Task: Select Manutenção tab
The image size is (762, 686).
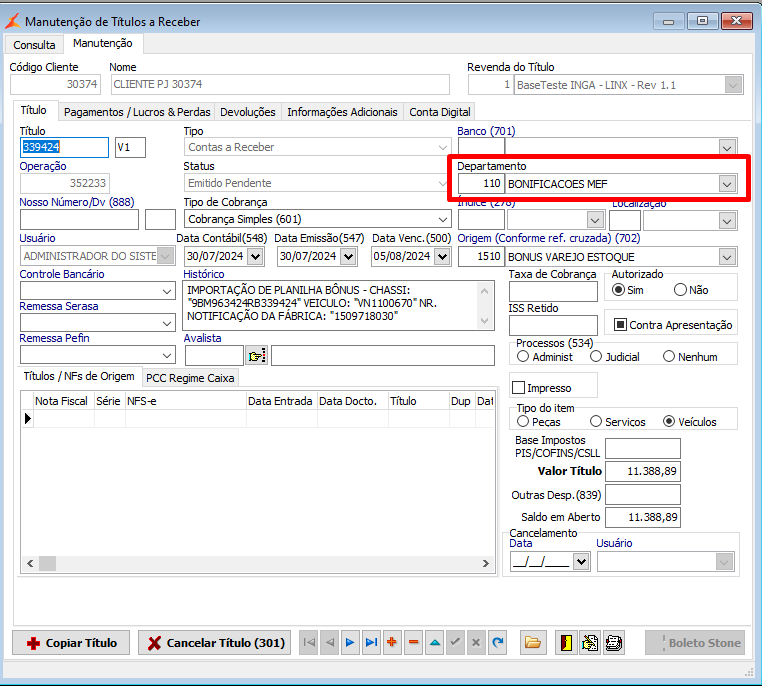Action: point(103,43)
